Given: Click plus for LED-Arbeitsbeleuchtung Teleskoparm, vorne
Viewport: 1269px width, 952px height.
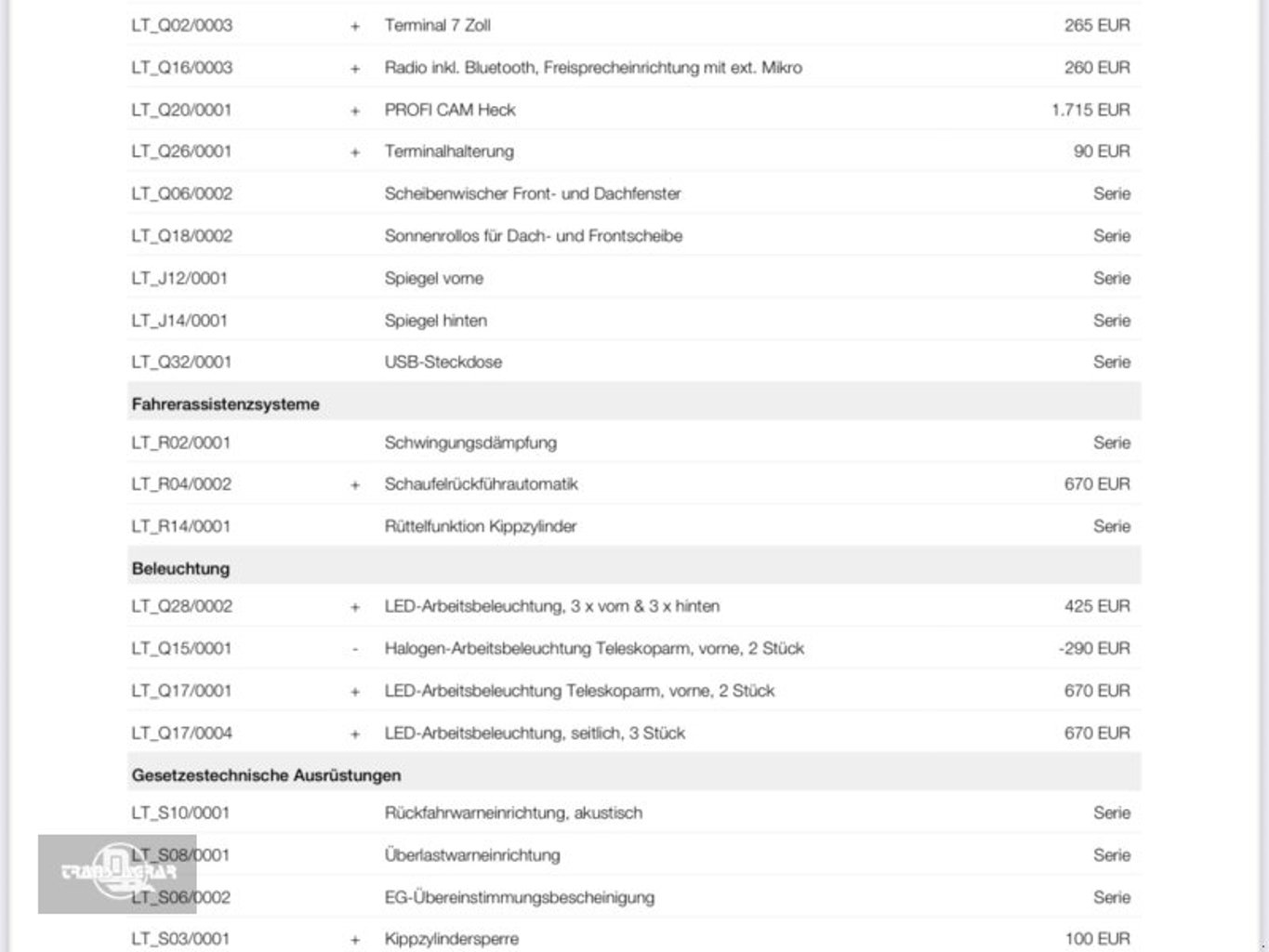Looking at the screenshot, I should [x=355, y=693].
